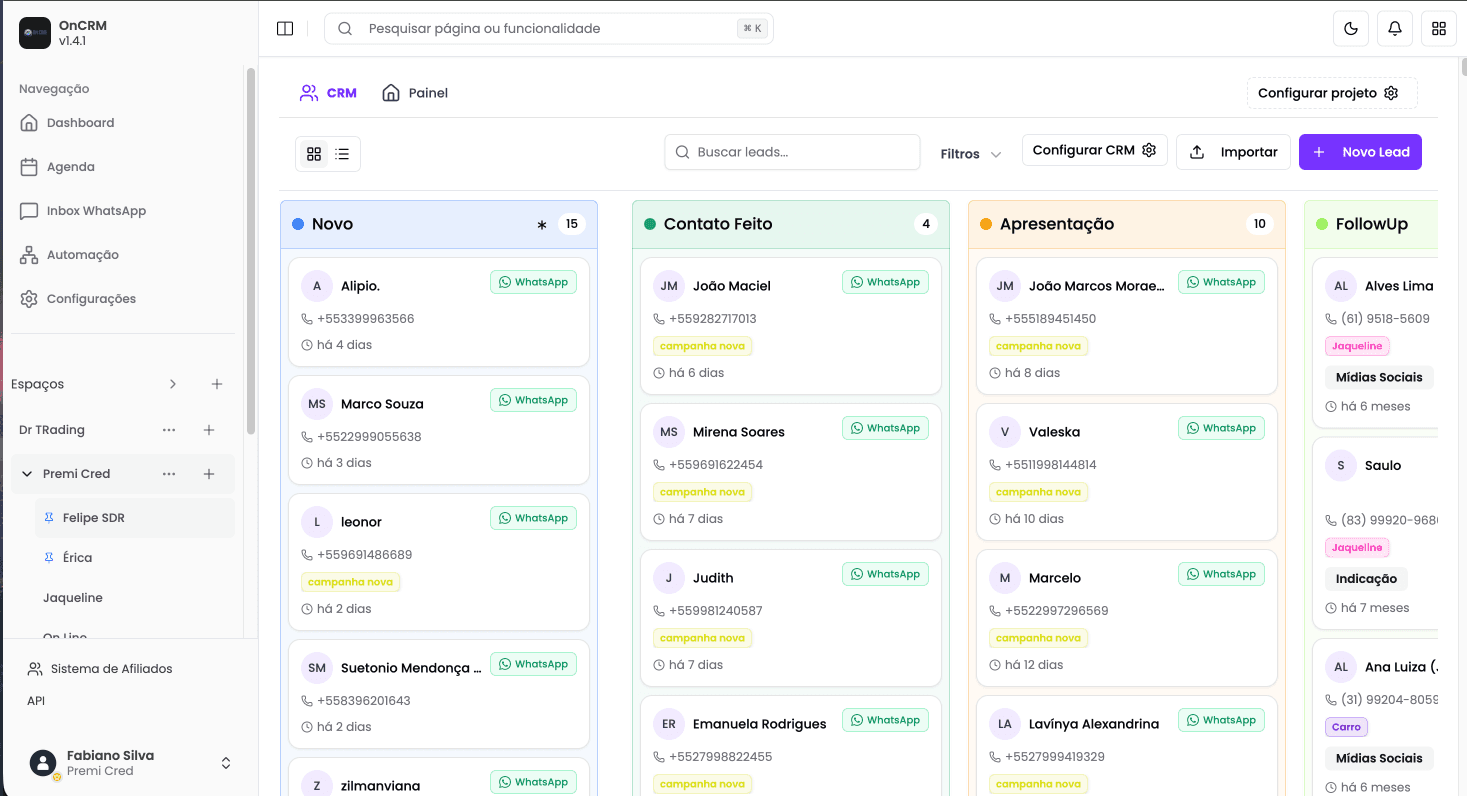Click the Importar upload button
1467x796 pixels.
1233,152
